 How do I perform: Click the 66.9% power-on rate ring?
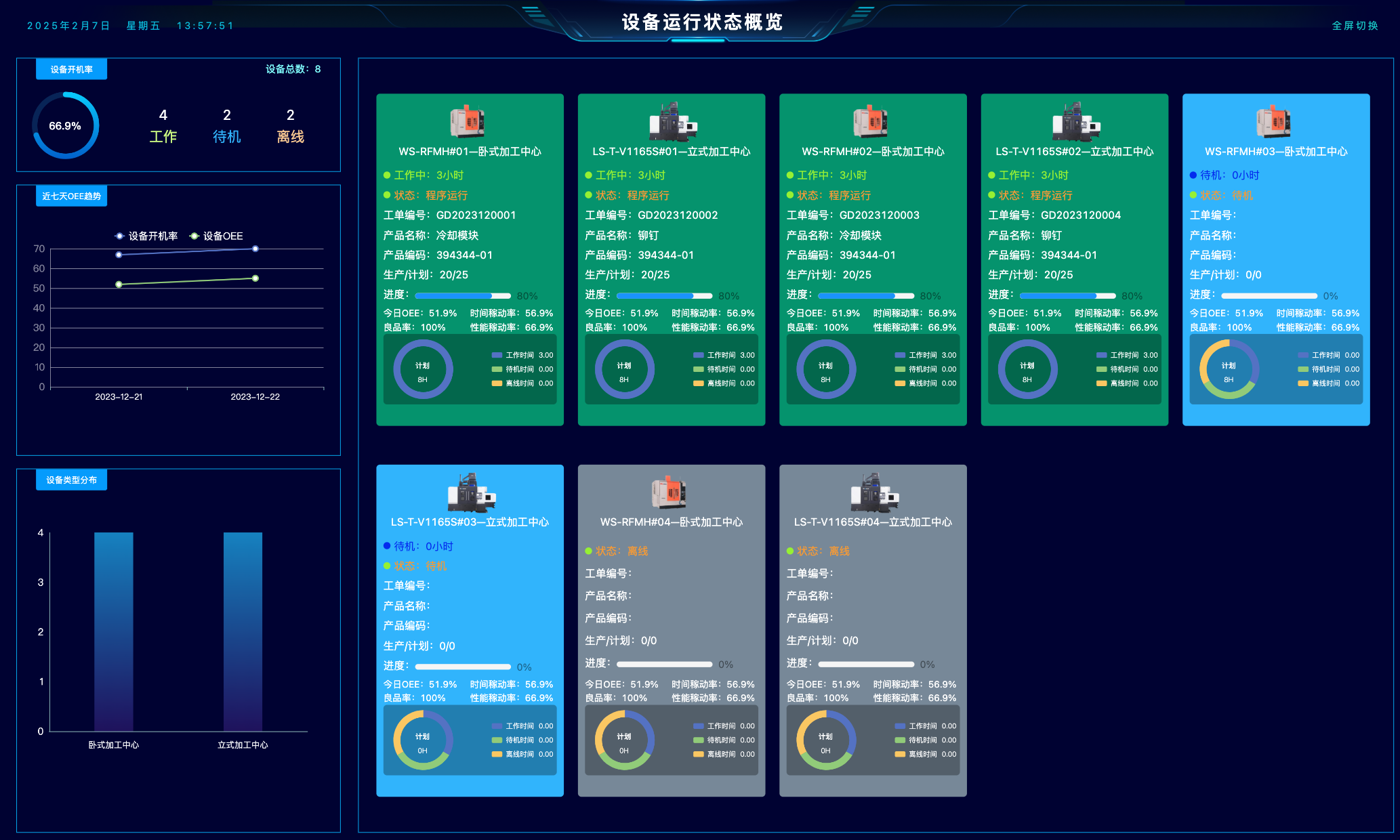(x=65, y=126)
